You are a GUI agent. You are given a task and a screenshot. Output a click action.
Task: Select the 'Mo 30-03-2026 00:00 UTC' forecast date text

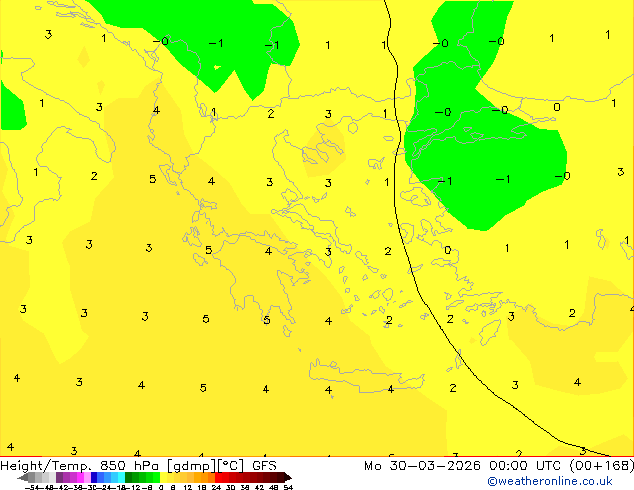point(464,466)
